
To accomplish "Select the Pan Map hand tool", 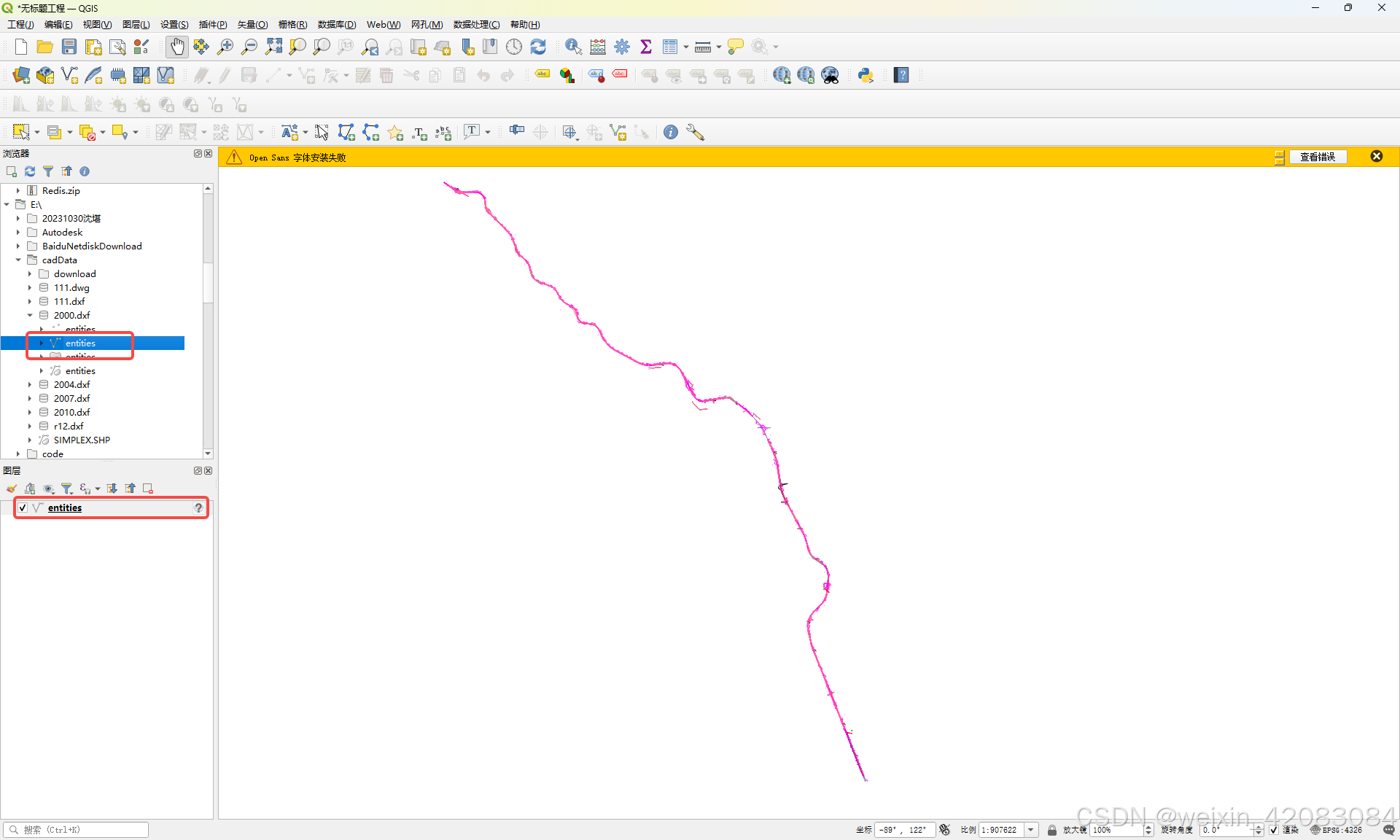I will 177,47.
